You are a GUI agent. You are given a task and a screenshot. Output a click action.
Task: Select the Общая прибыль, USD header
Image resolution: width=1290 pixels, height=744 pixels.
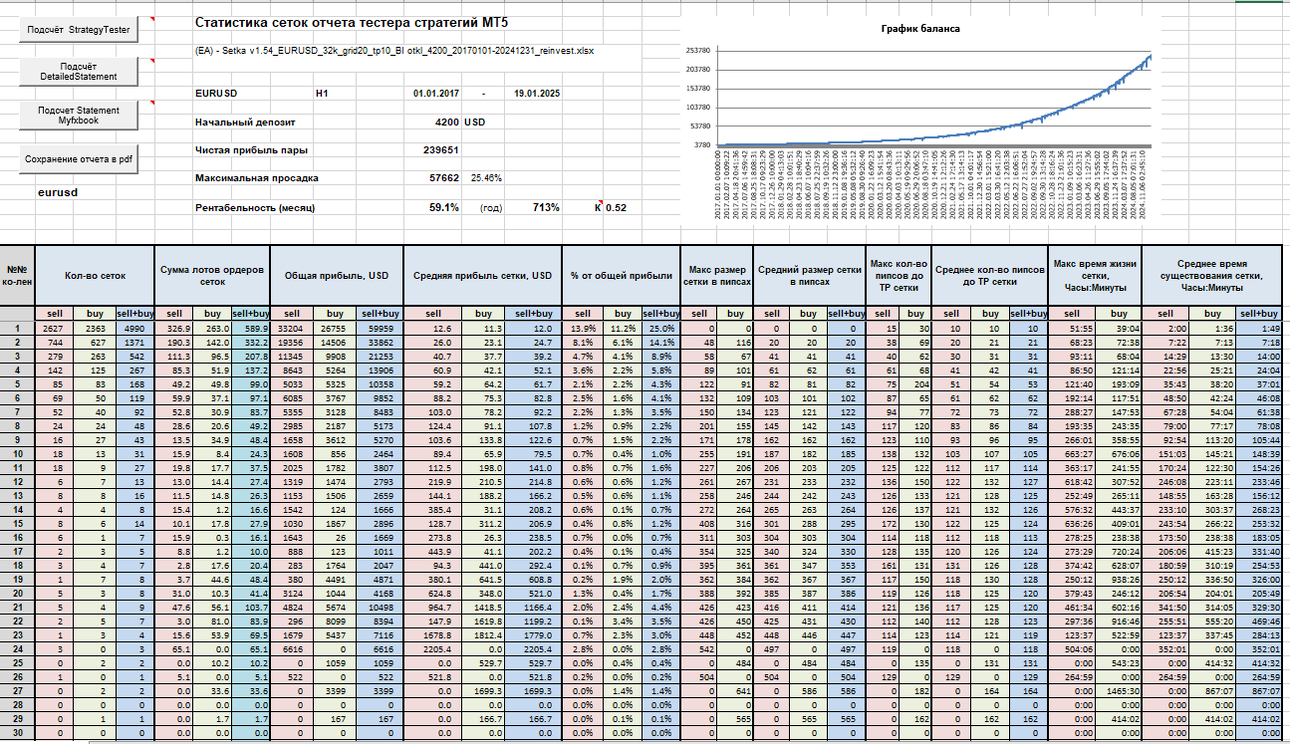coord(336,275)
